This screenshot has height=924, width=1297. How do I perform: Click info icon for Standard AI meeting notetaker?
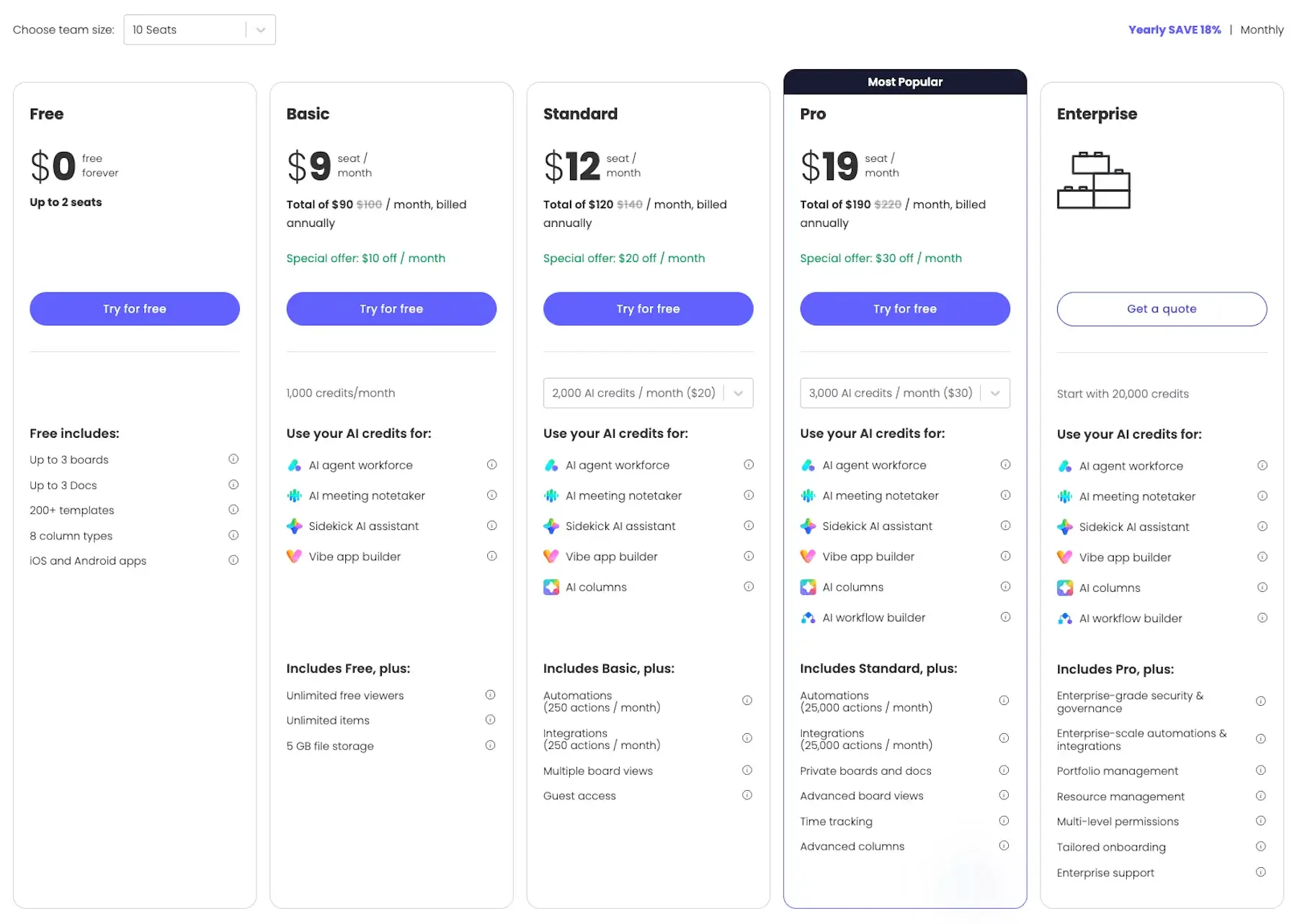[x=749, y=495]
